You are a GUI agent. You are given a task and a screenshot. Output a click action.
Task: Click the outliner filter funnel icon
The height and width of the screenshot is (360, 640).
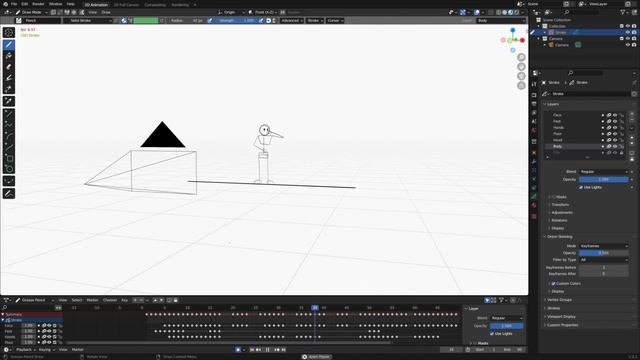pyautogui.click(x=623, y=13)
